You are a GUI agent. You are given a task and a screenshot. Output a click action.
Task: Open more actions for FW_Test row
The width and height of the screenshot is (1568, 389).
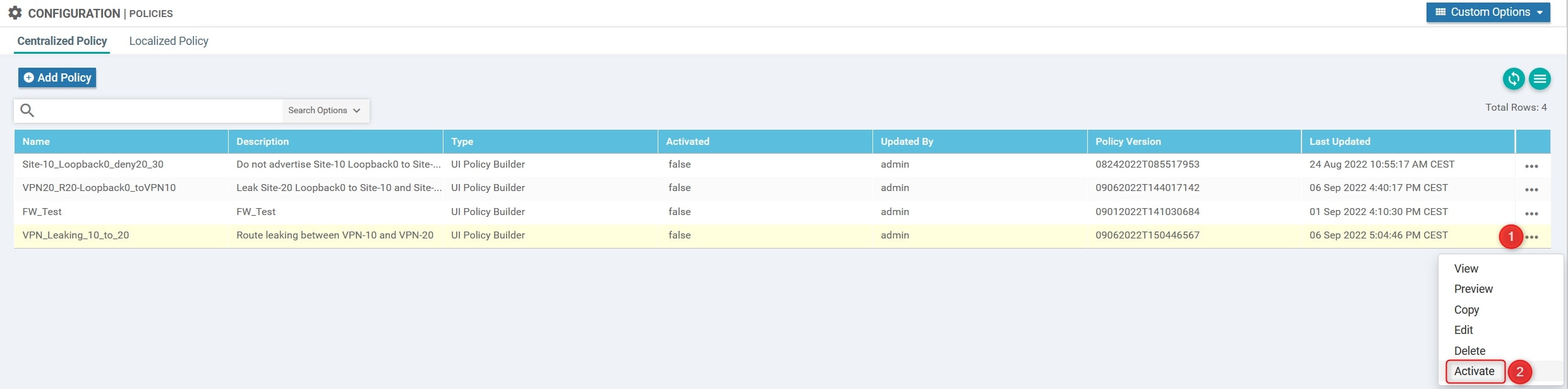(1531, 214)
